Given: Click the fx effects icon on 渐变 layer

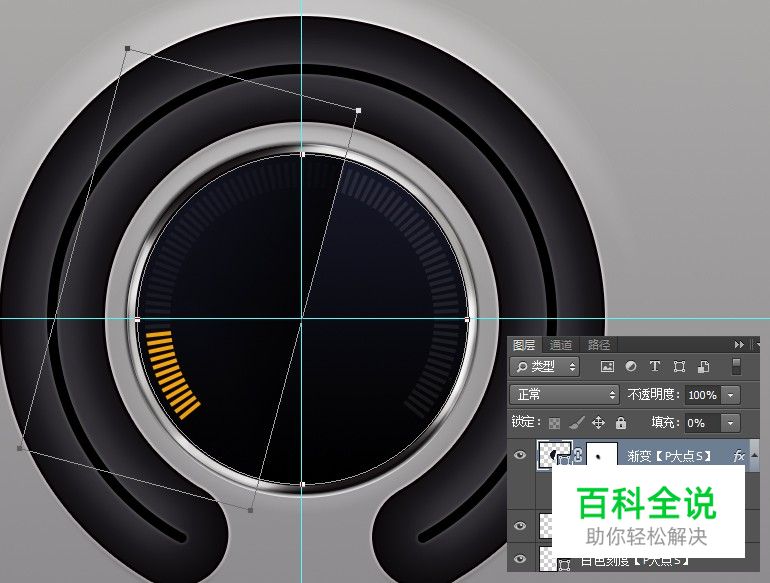Looking at the screenshot, I should coord(739,456).
